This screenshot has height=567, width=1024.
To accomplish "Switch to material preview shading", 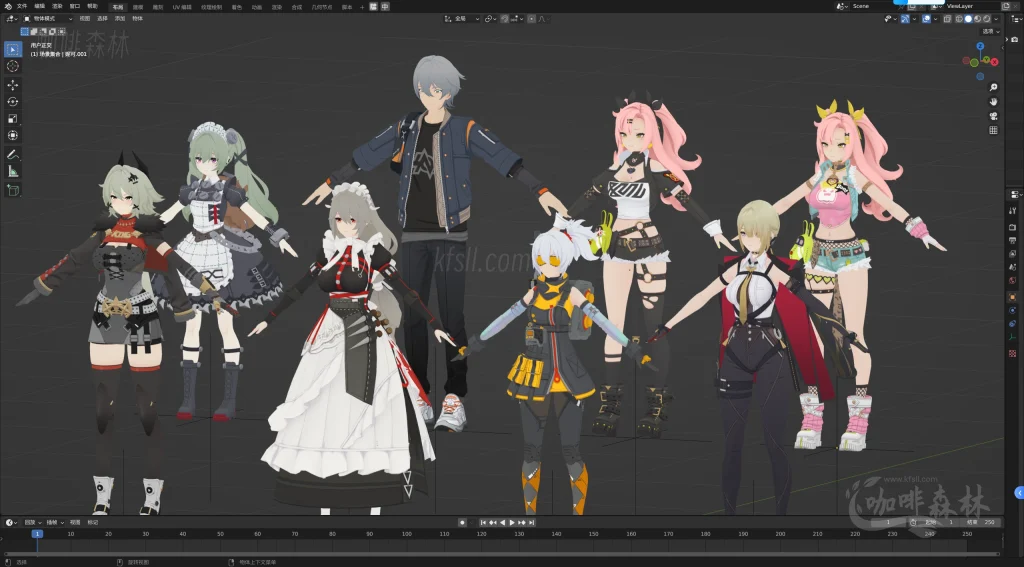I will 978,19.
